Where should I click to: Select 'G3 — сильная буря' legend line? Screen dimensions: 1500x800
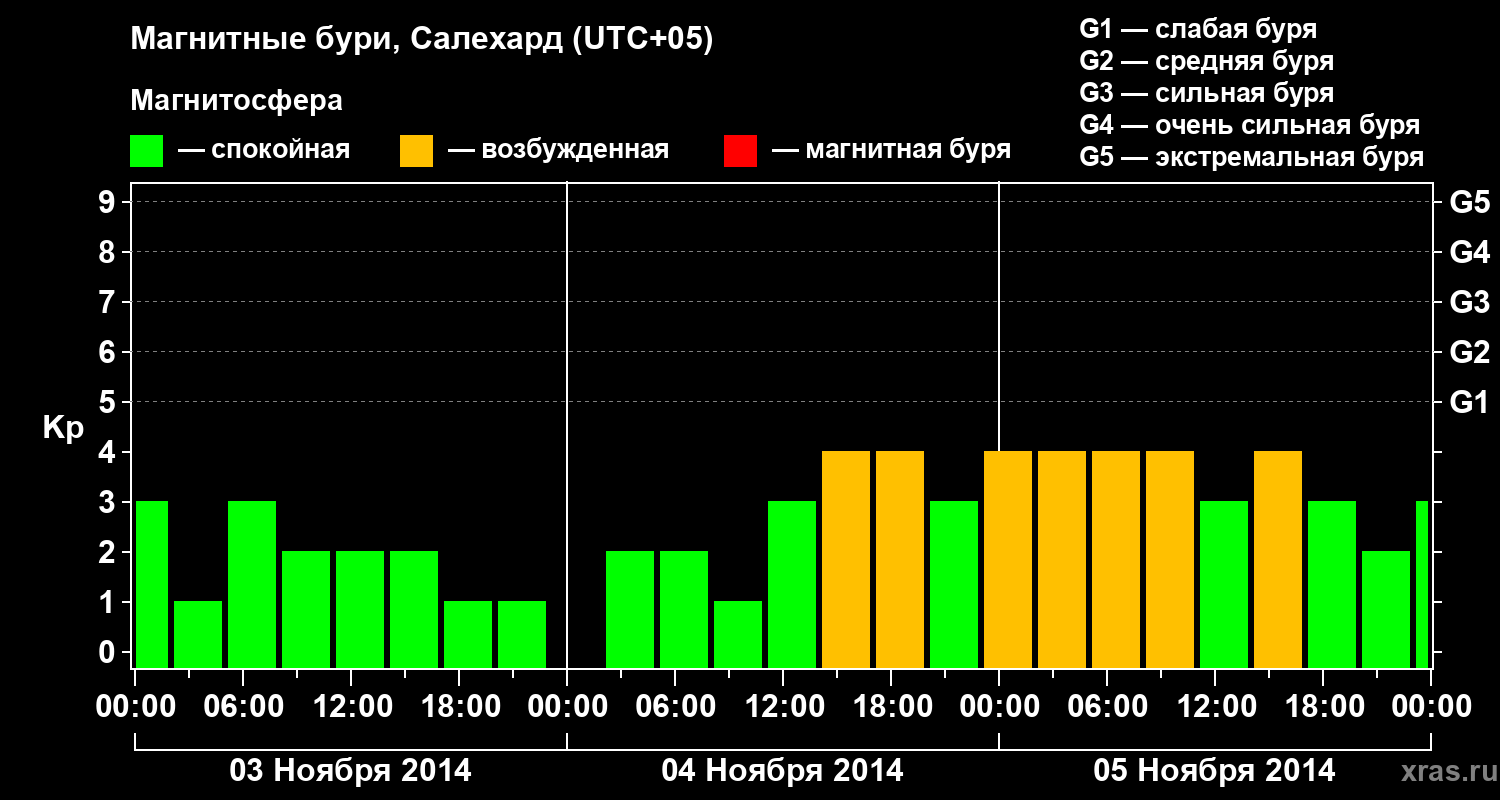1207,93
